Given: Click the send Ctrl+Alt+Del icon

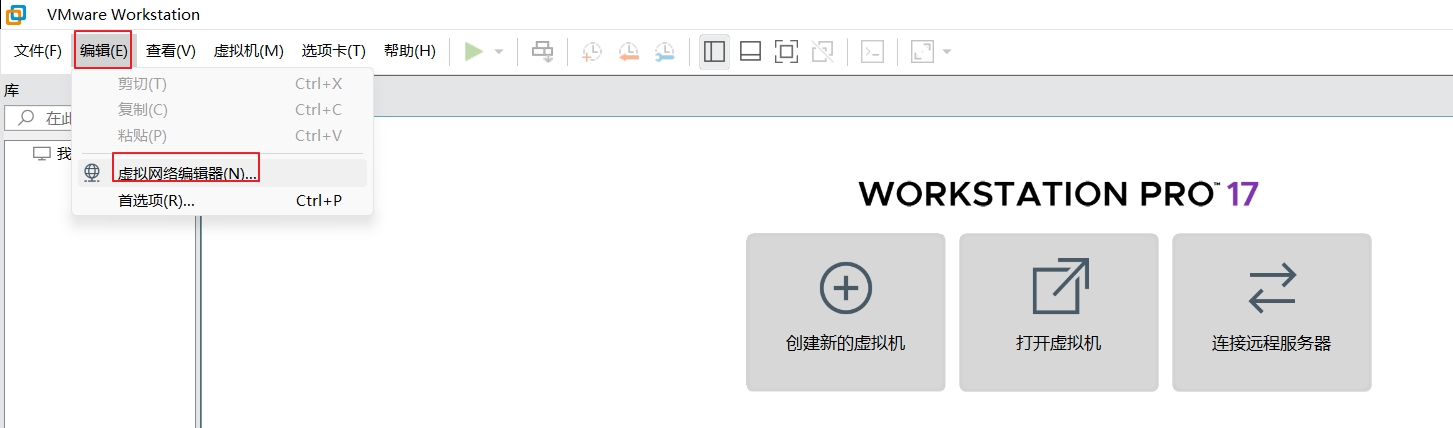Looking at the screenshot, I should click(542, 51).
